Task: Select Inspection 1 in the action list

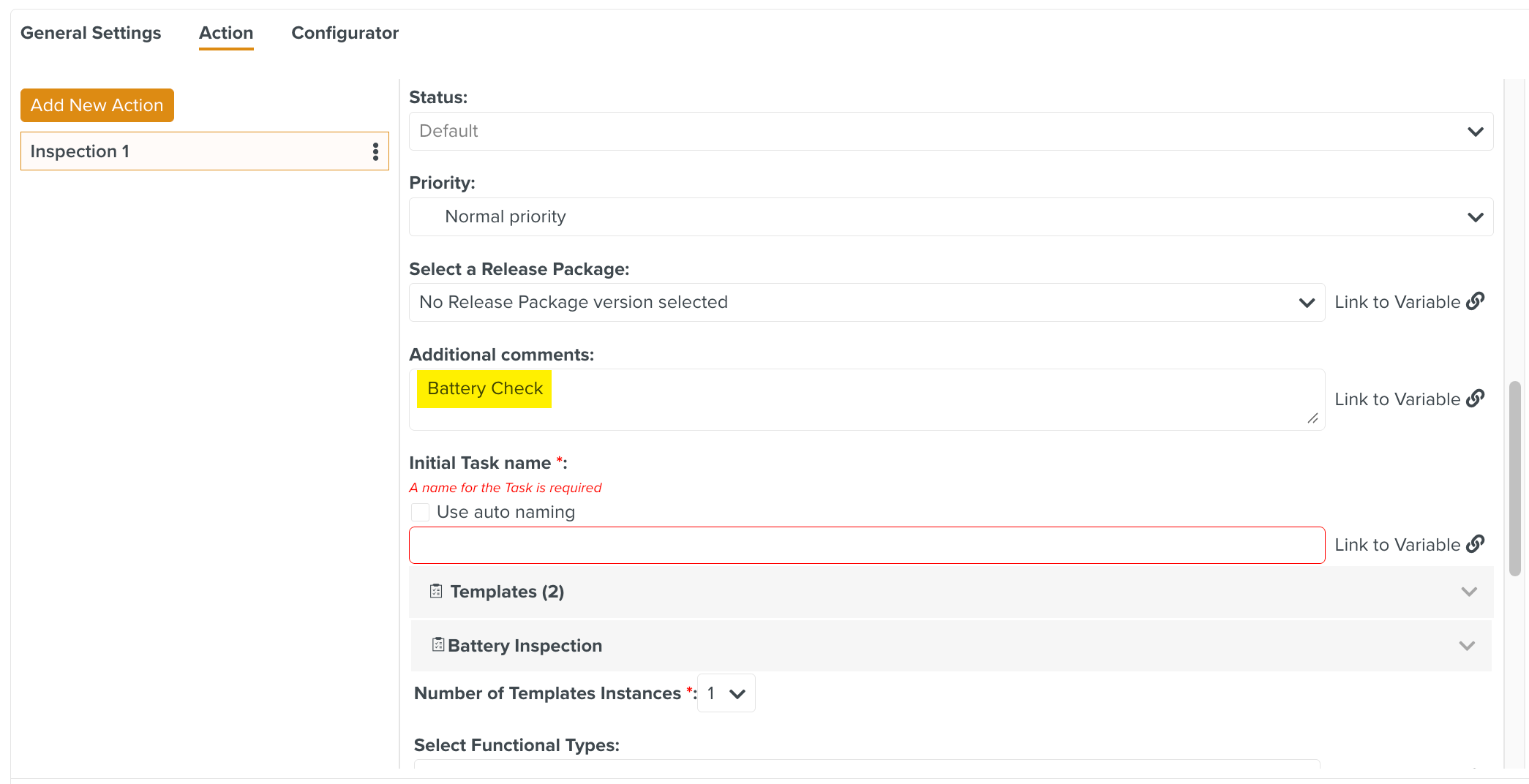Action: (190, 151)
